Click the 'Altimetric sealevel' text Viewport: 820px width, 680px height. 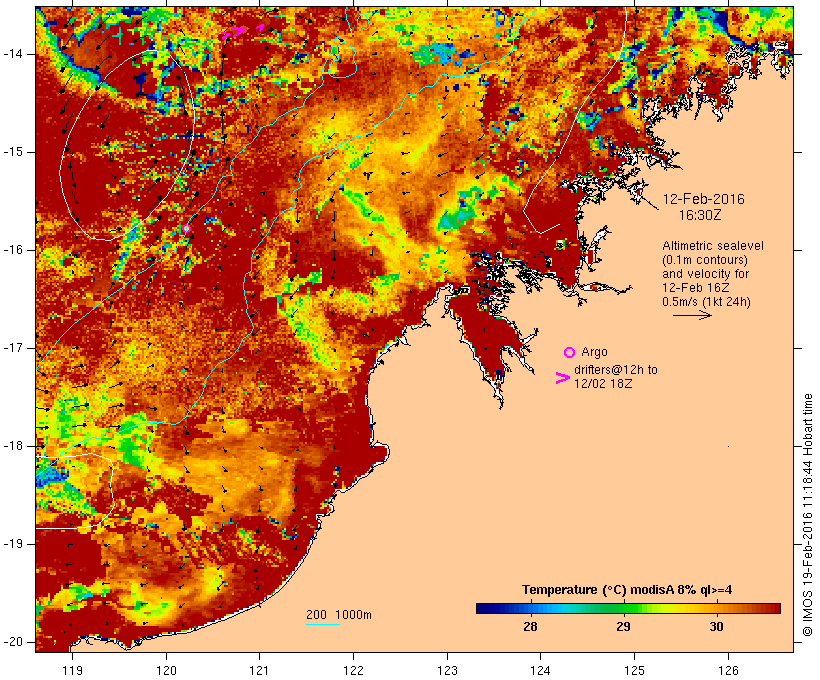pyautogui.click(x=713, y=246)
